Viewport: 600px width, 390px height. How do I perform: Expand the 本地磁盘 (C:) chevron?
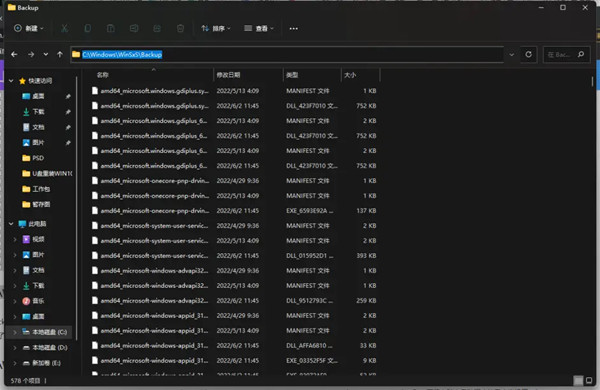pyautogui.click(x=15, y=332)
